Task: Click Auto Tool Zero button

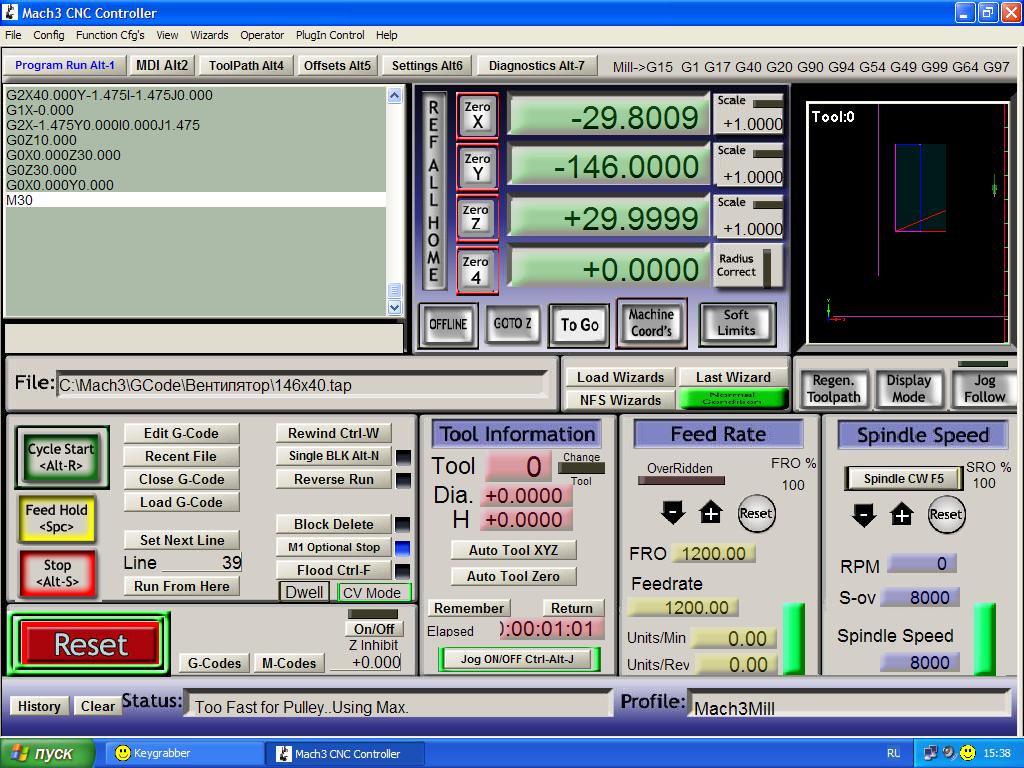Action: [x=513, y=576]
